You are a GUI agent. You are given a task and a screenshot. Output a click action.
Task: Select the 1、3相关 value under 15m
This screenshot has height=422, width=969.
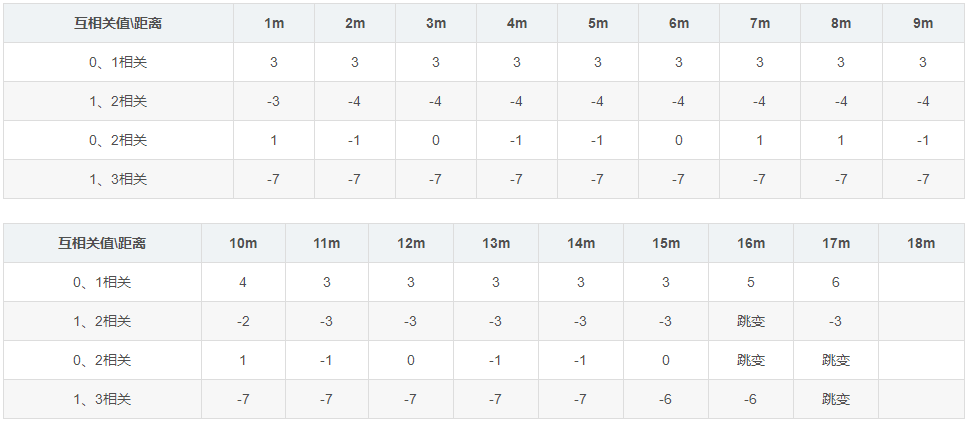tap(666, 399)
